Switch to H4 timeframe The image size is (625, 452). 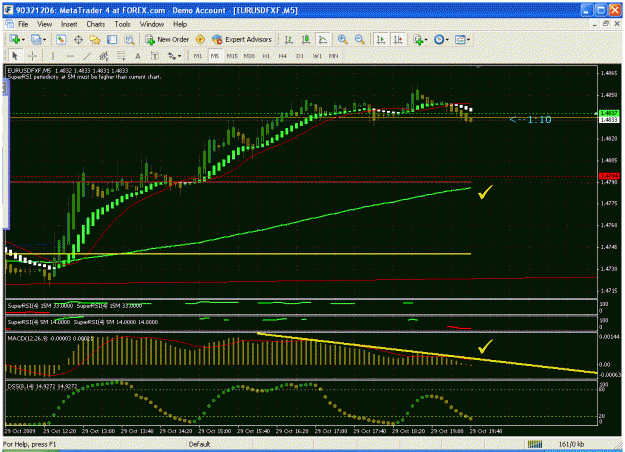tap(283, 56)
